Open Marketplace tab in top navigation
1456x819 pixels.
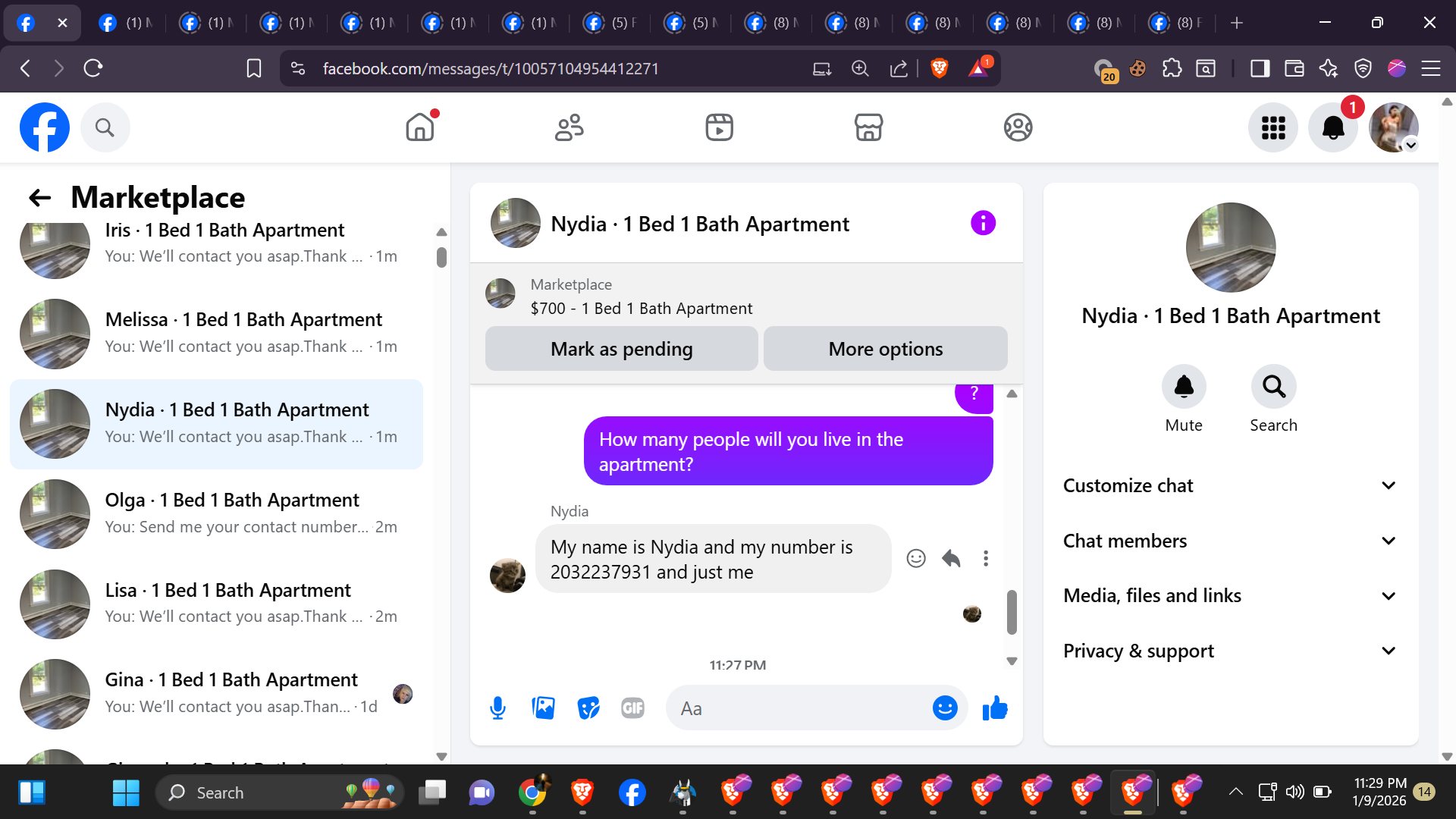click(x=868, y=127)
